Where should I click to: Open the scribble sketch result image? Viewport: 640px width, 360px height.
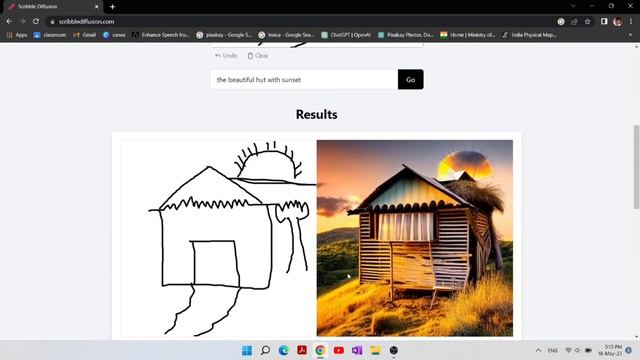[x=218, y=238]
